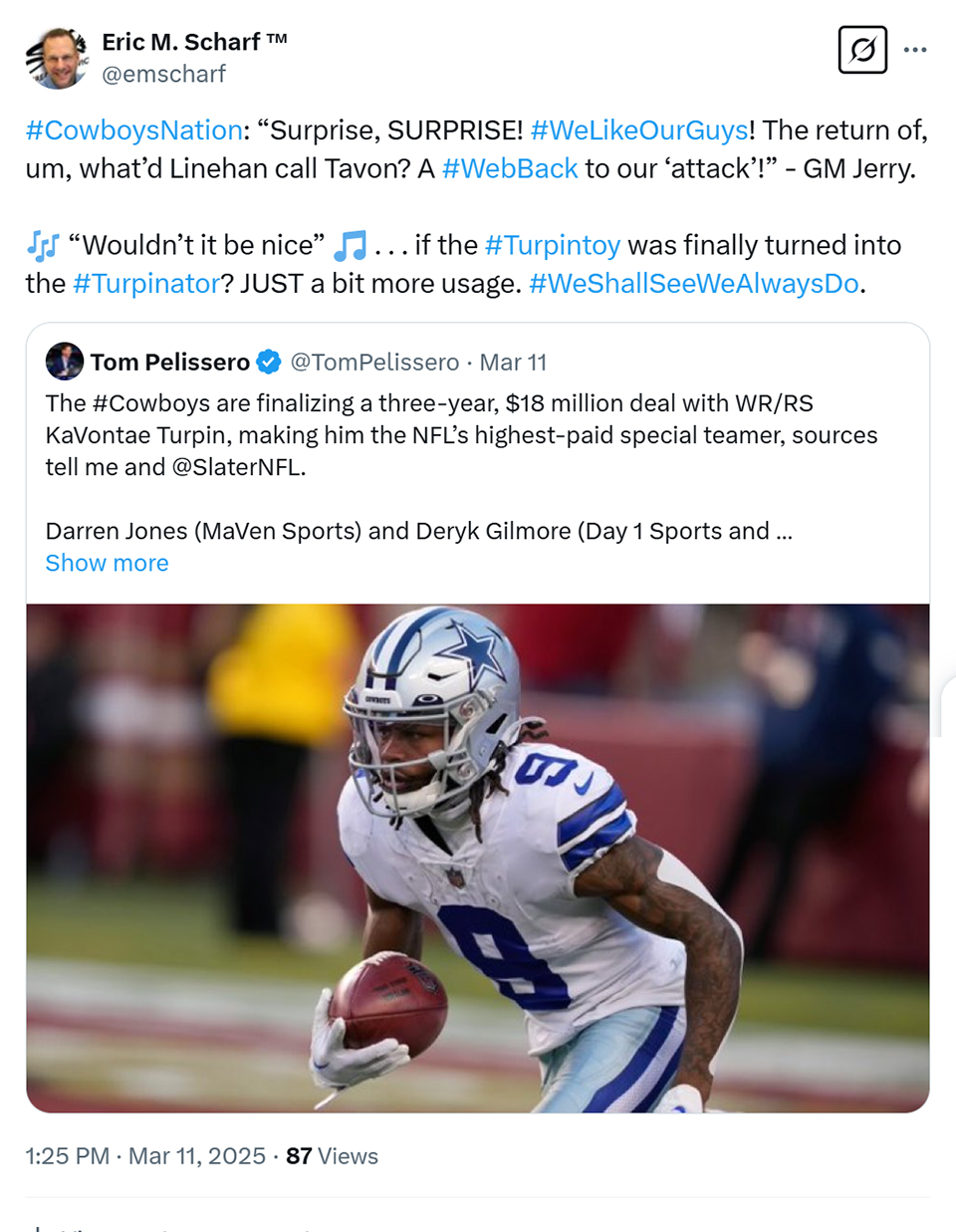Open the #Turpintoy hashtag
Screen dimensions: 956x1232
click(553, 245)
